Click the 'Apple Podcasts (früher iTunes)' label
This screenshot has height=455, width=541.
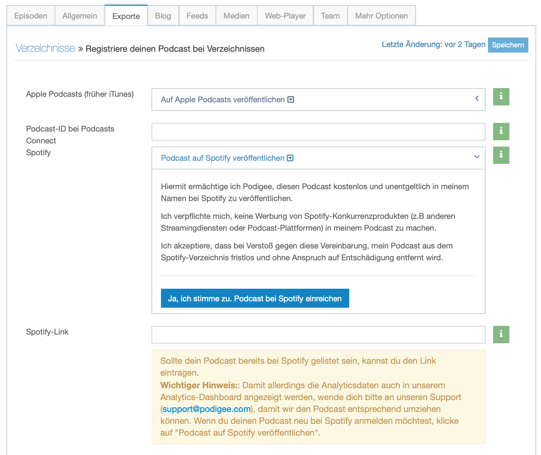80,94
